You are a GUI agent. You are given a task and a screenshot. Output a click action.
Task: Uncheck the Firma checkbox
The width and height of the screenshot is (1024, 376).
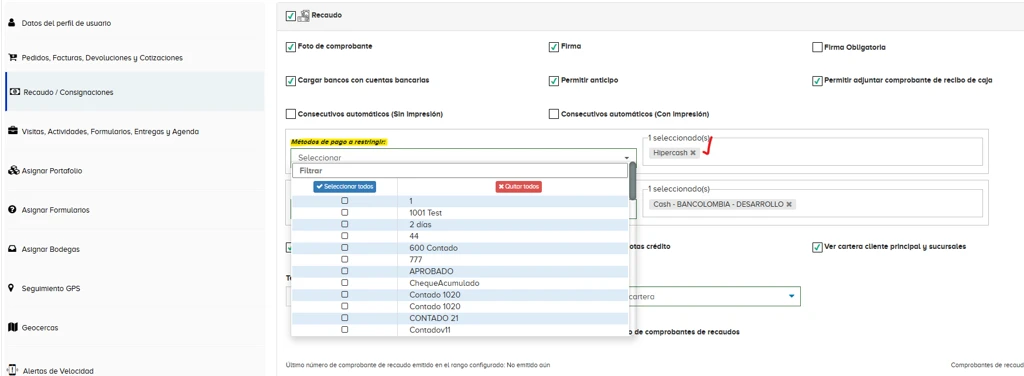pos(554,47)
